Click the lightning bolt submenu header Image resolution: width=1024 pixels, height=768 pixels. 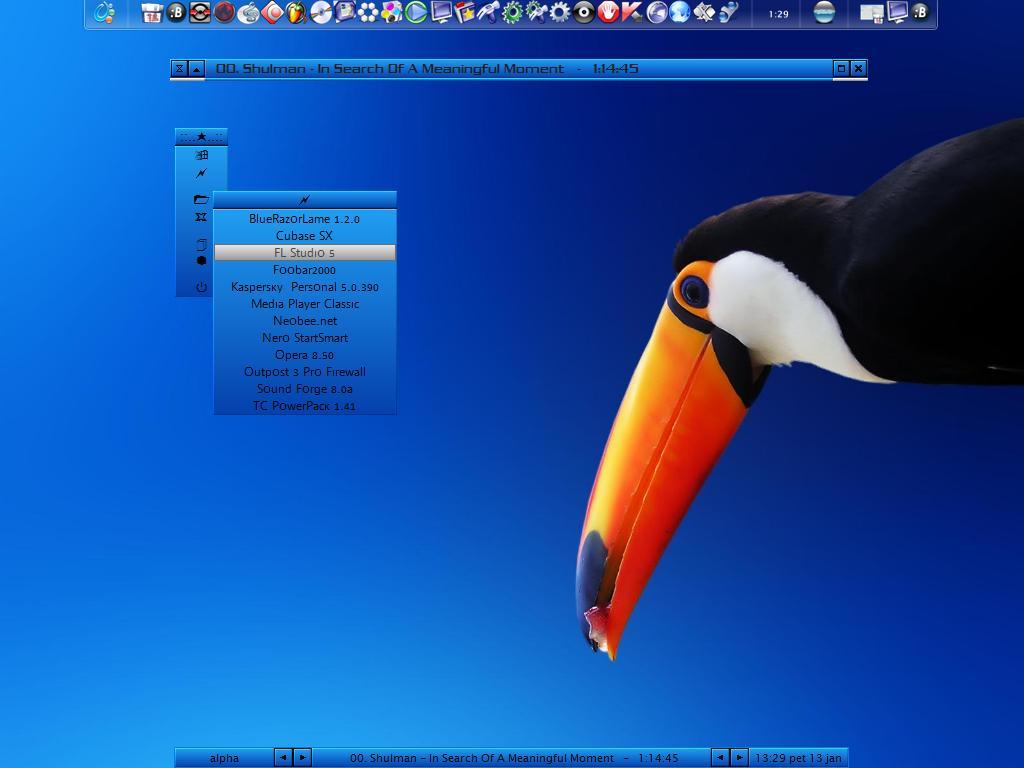click(304, 200)
